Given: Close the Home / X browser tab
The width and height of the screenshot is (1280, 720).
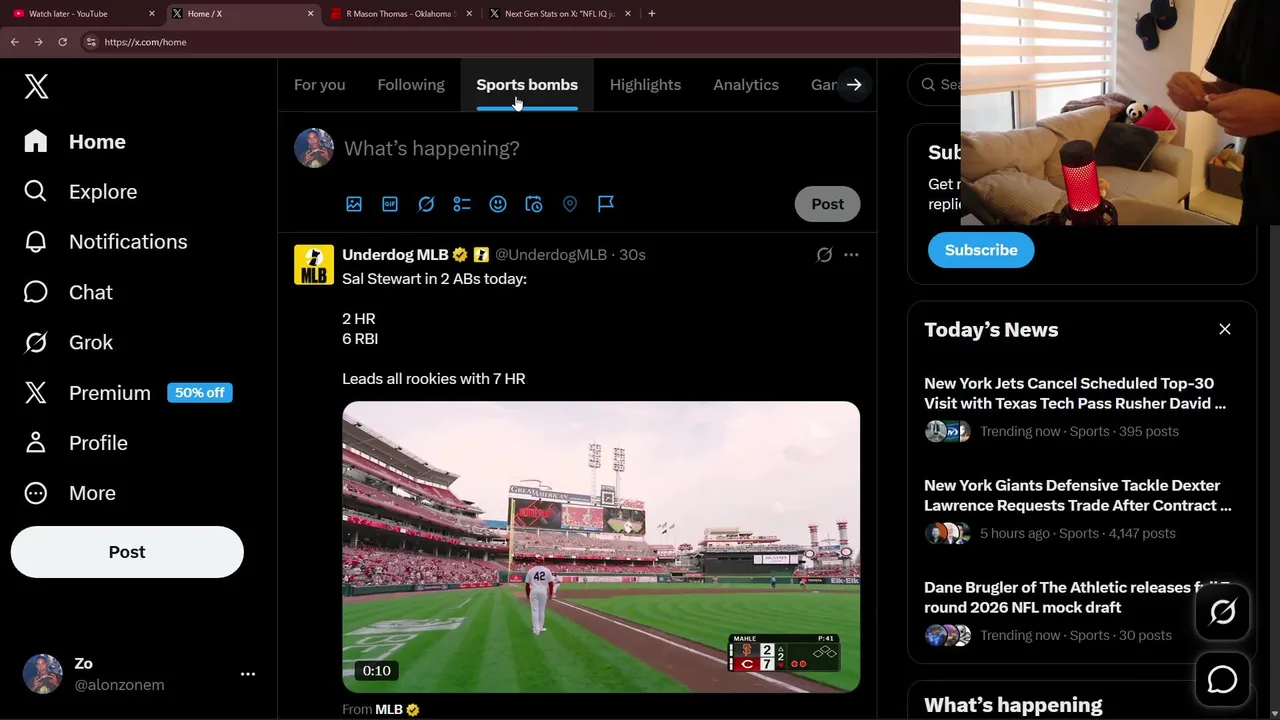Looking at the screenshot, I should 310,14.
